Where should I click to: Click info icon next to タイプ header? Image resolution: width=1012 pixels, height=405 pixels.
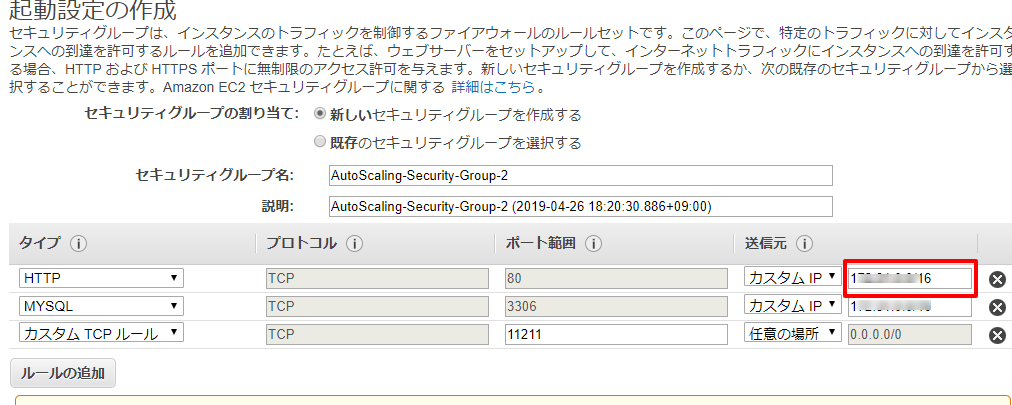[x=79, y=244]
